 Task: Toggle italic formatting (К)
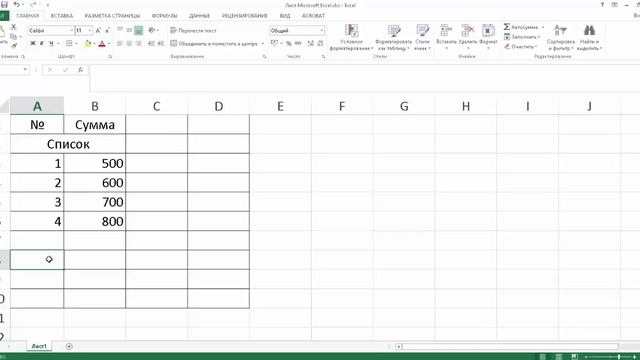coord(42,43)
